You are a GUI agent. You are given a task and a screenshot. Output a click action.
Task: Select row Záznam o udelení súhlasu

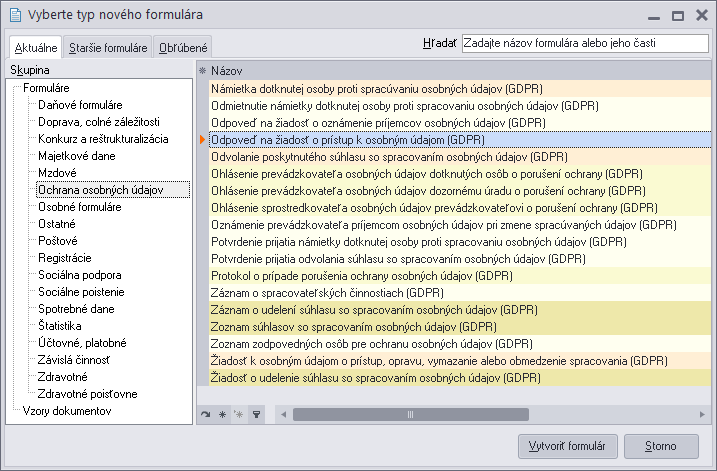point(460,310)
